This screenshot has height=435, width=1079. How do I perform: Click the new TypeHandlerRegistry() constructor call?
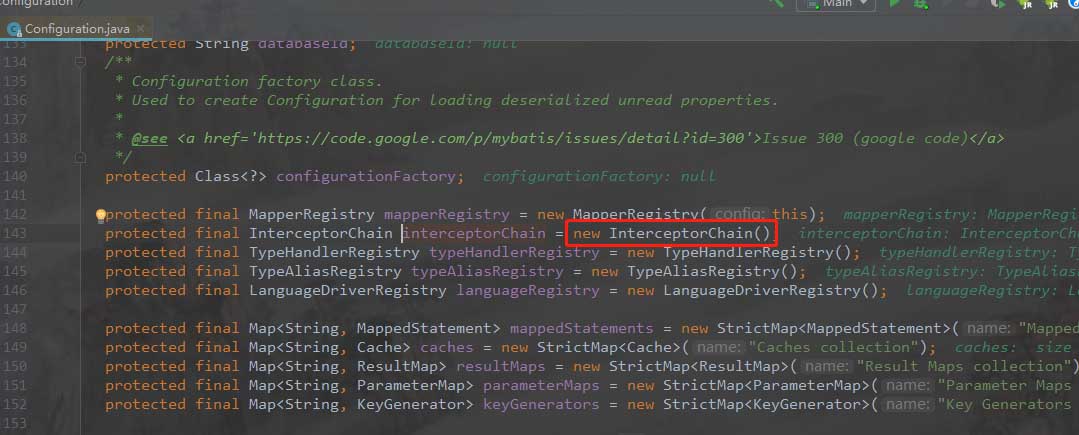739,253
